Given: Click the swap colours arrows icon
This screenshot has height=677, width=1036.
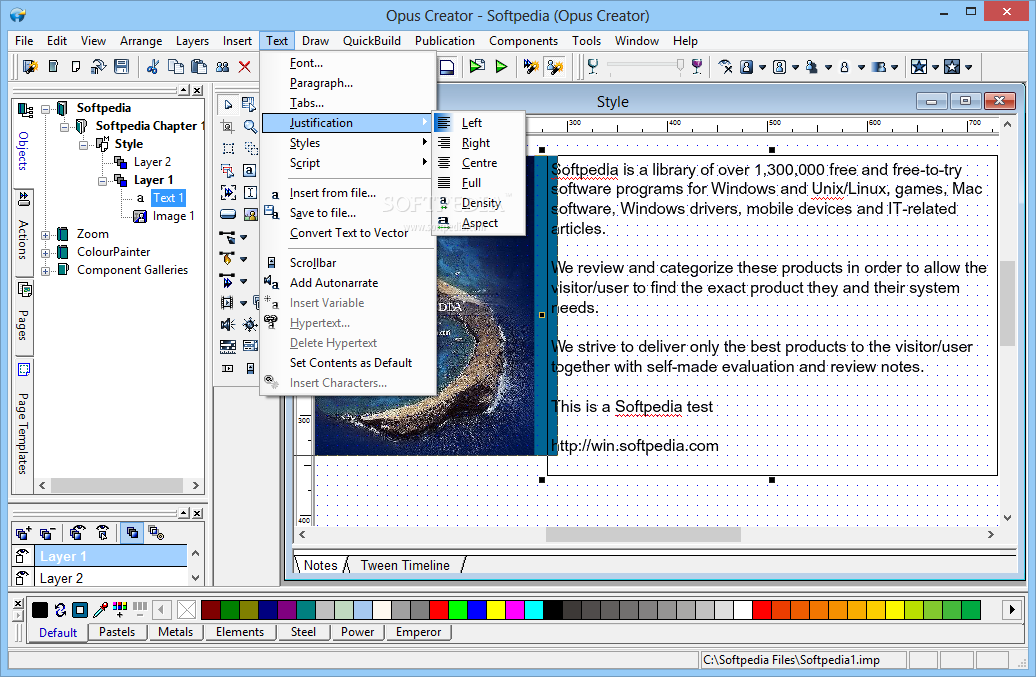Looking at the screenshot, I should [x=60, y=609].
